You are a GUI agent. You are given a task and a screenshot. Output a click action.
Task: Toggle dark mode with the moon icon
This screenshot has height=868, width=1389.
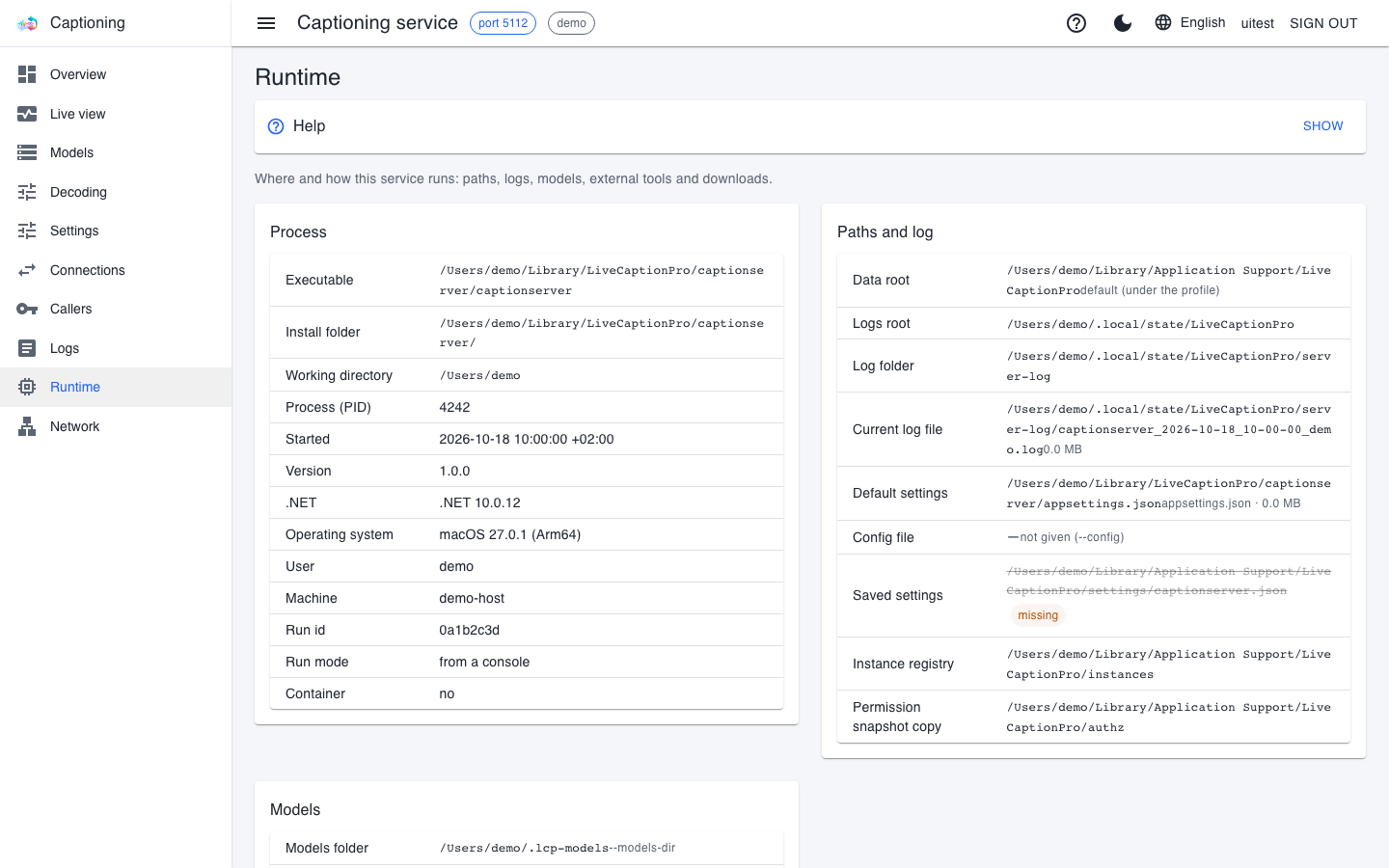1123,23
